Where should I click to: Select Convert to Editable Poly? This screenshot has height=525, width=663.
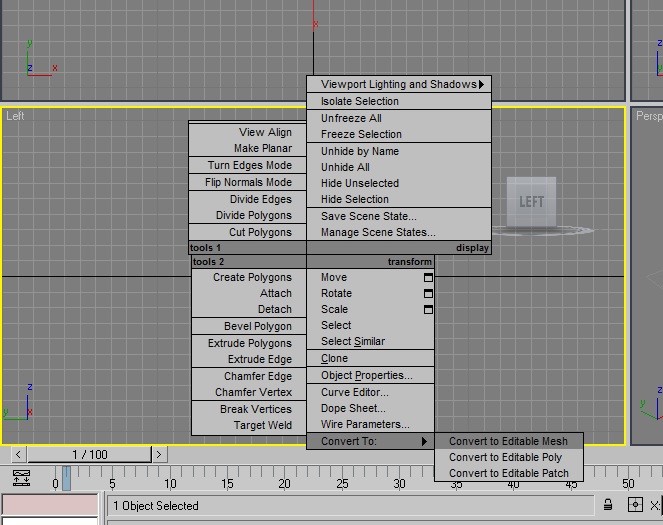coord(509,457)
